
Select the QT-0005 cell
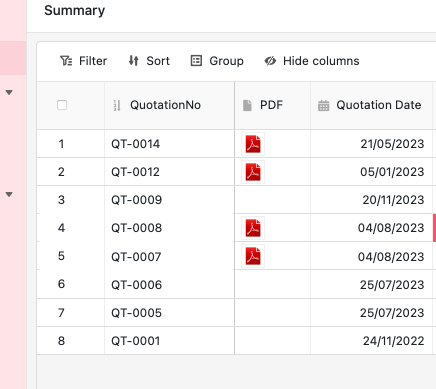(169, 313)
